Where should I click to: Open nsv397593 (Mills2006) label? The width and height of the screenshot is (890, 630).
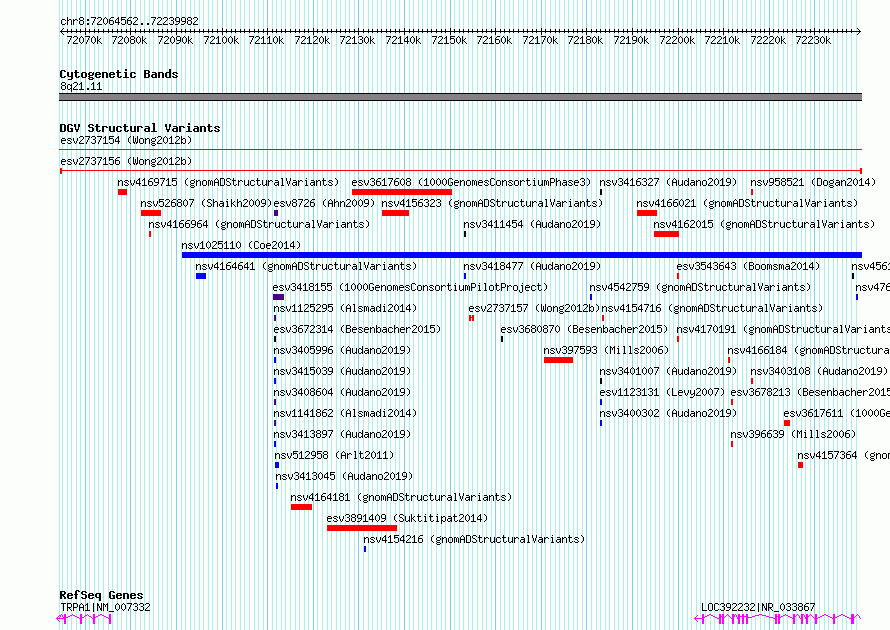tap(606, 350)
